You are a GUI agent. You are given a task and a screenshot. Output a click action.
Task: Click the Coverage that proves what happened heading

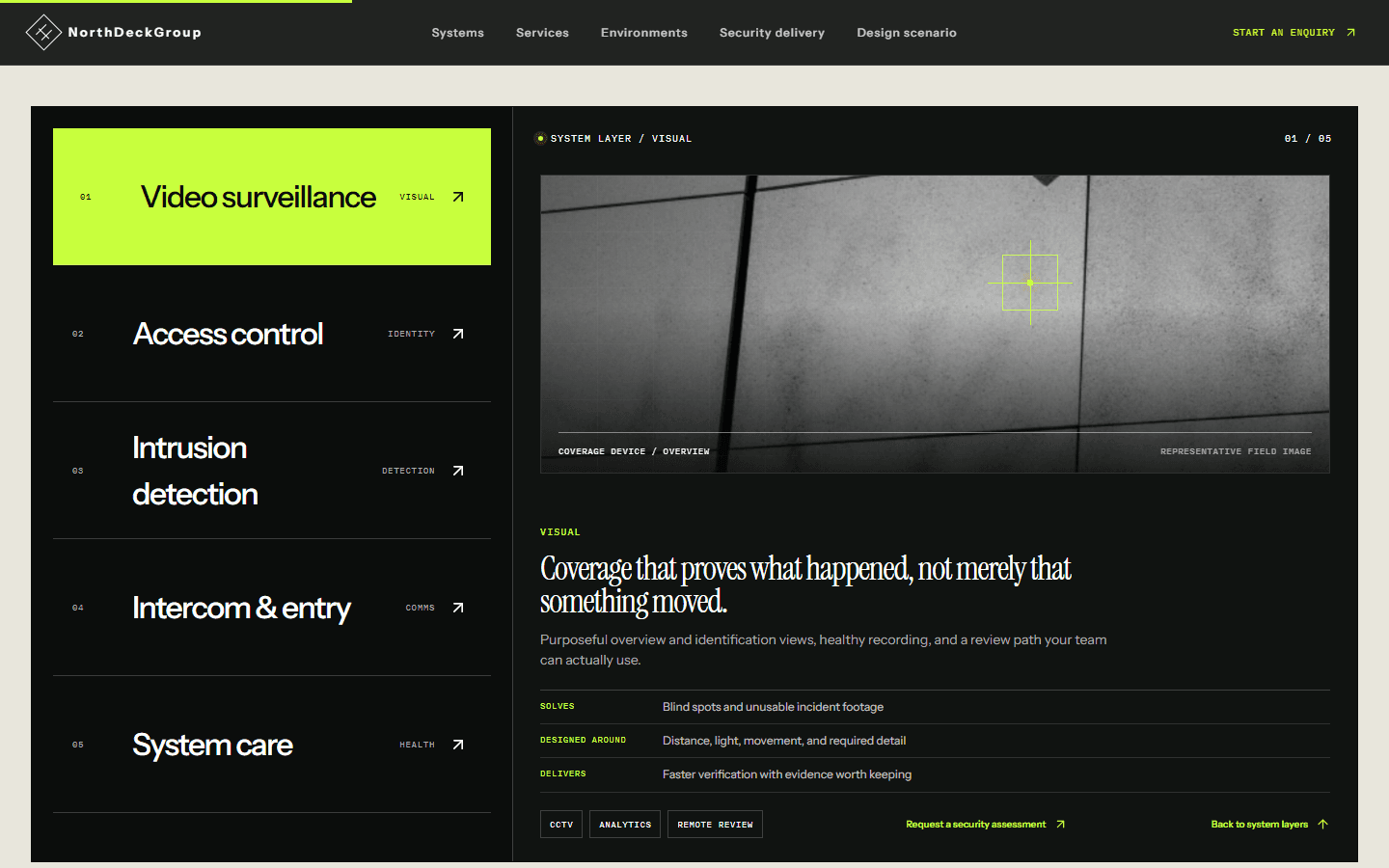coord(805,585)
